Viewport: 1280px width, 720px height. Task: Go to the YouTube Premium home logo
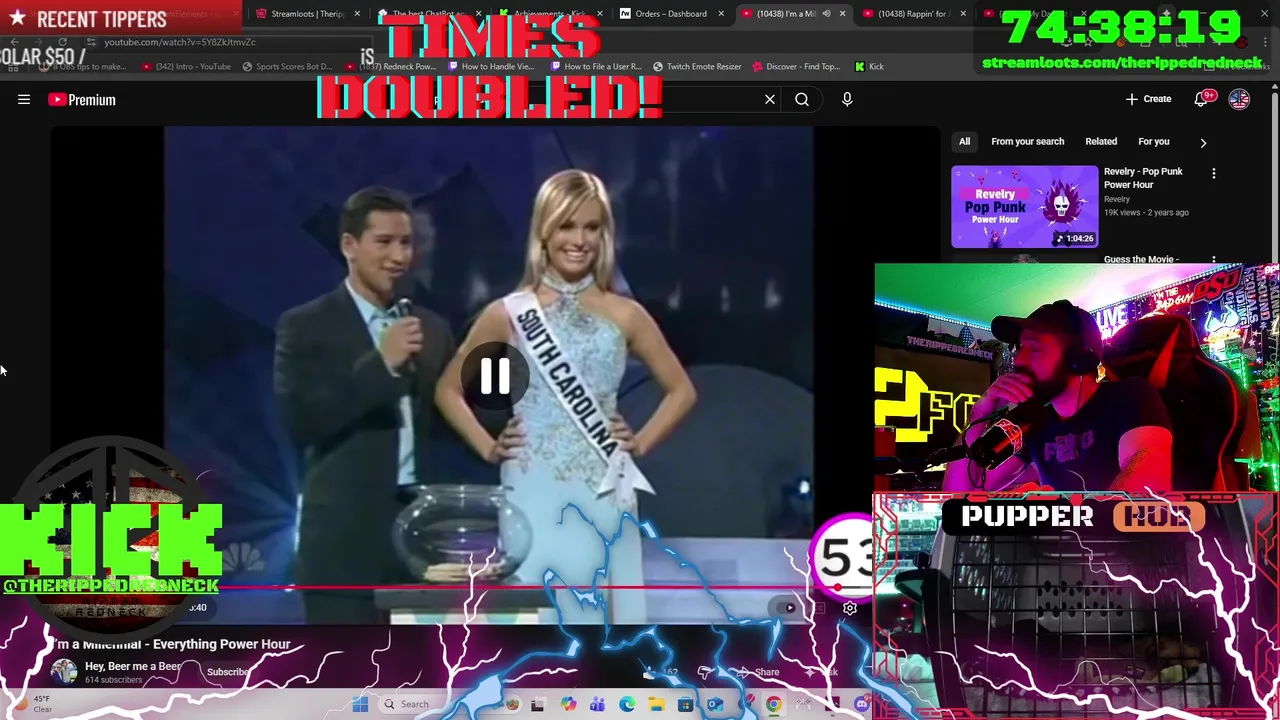(x=82, y=100)
